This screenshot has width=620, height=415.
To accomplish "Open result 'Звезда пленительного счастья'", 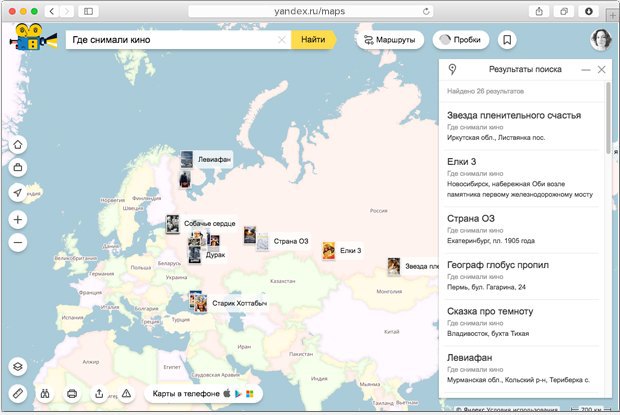I will pyautogui.click(x=522, y=126).
